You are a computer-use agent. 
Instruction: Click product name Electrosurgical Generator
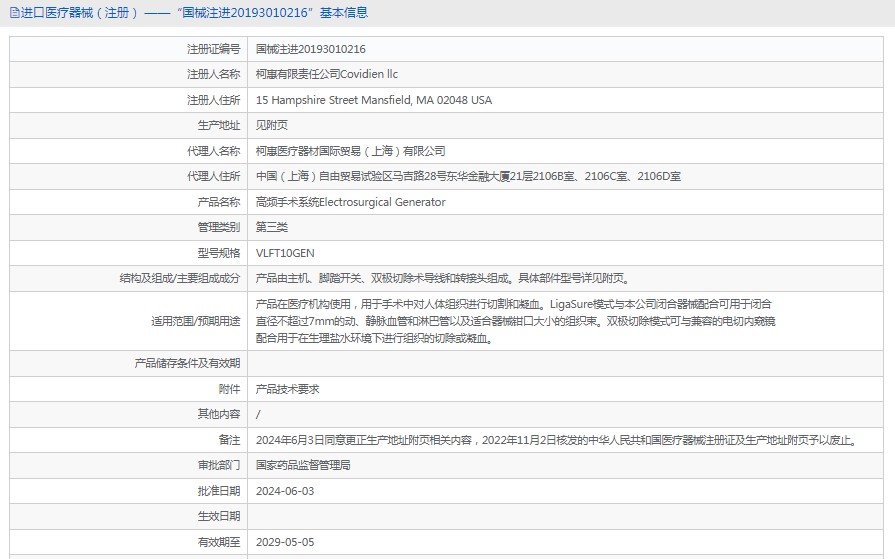point(351,202)
